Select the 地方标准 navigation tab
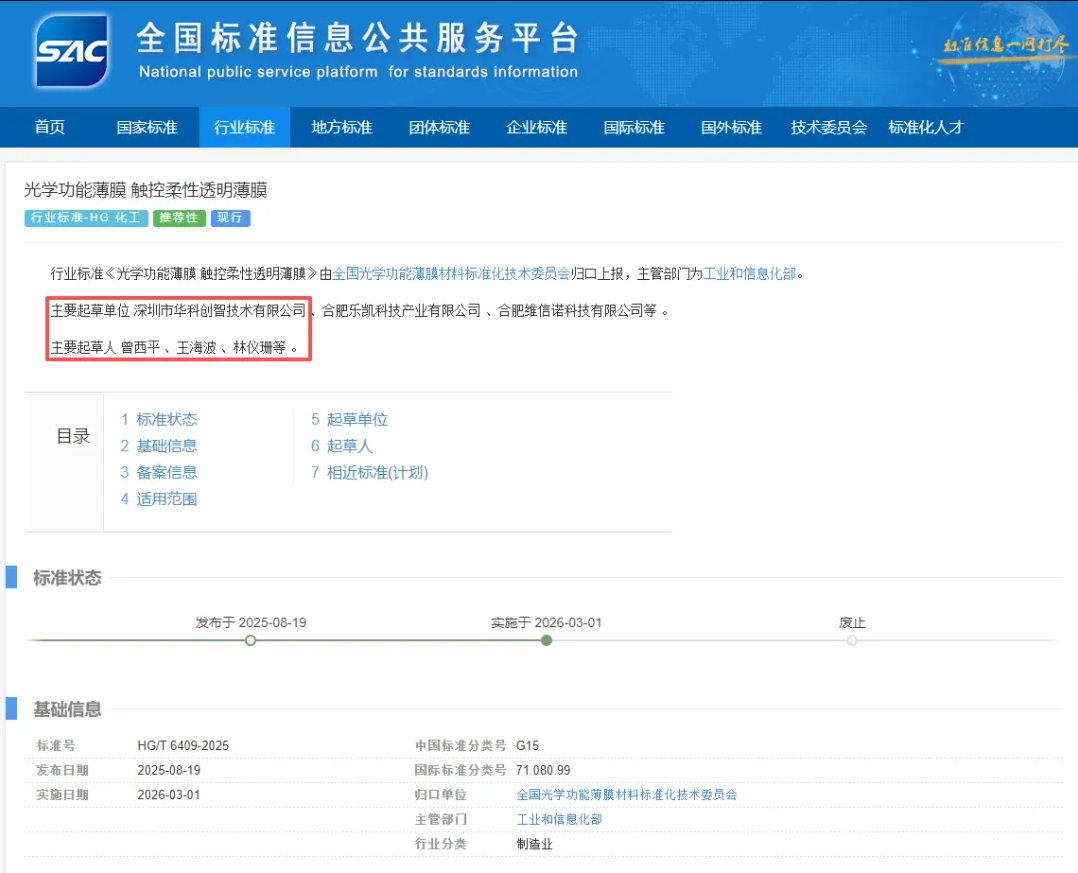The image size is (1078, 873). (x=342, y=127)
